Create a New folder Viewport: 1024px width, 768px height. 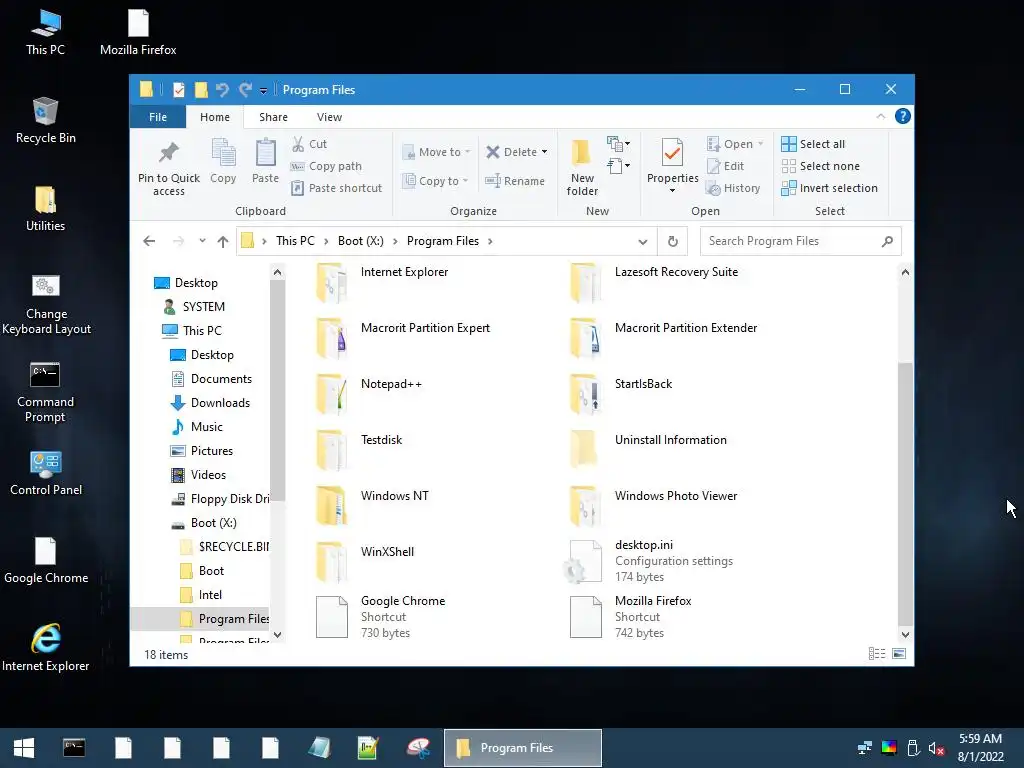pyautogui.click(x=582, y=167)
